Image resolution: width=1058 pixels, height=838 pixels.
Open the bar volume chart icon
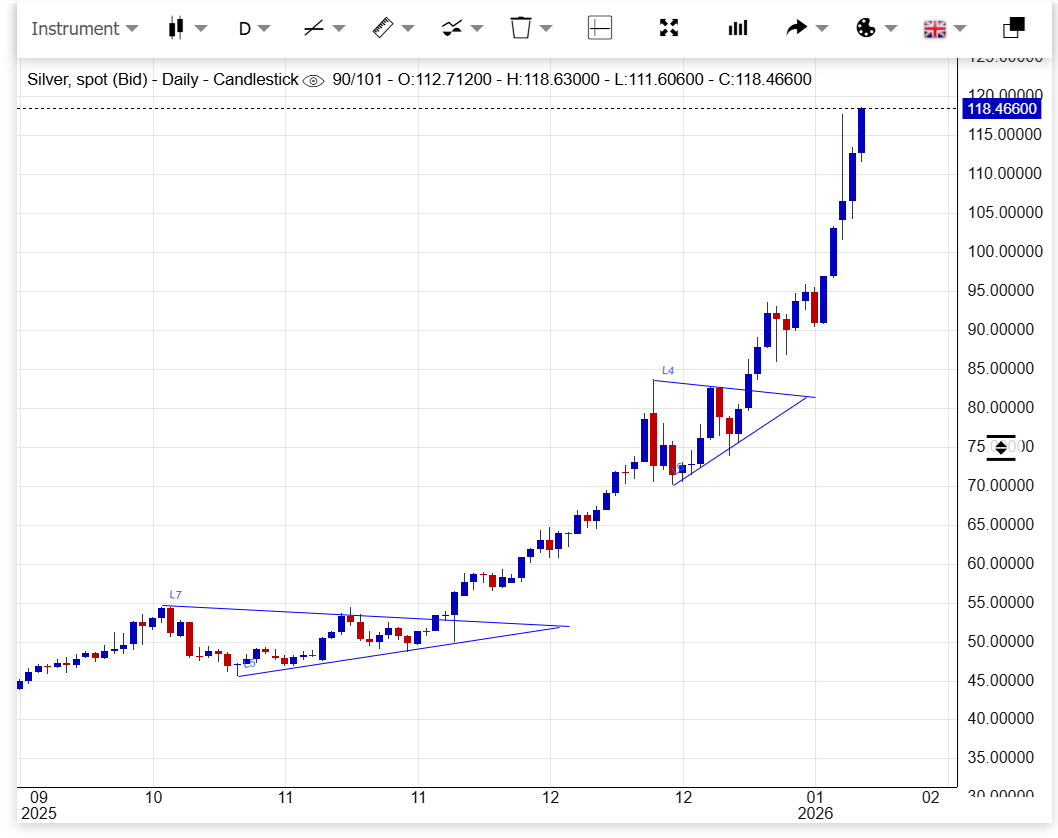pos(738,28)
